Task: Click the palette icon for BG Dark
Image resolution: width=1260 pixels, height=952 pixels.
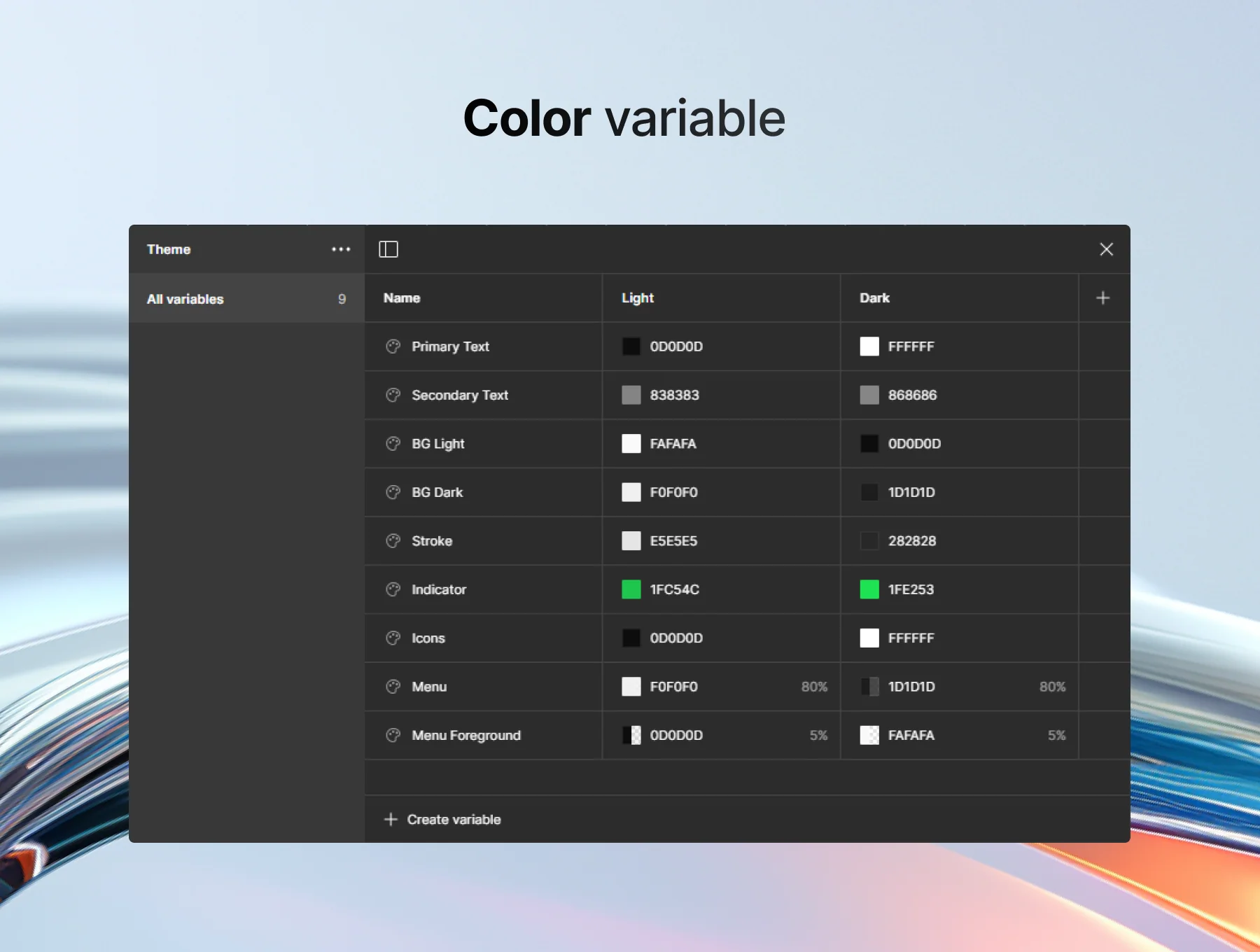Action: click(393, 492)
